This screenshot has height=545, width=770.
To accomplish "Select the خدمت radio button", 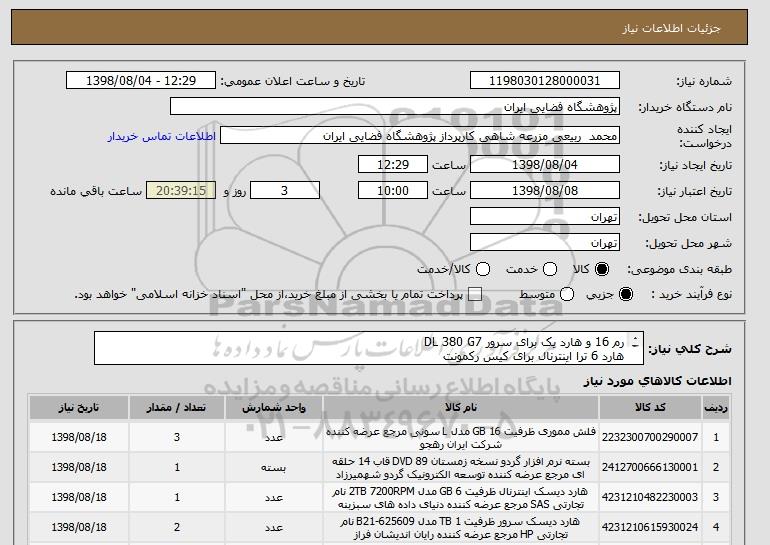I will [x=550, y=269].
